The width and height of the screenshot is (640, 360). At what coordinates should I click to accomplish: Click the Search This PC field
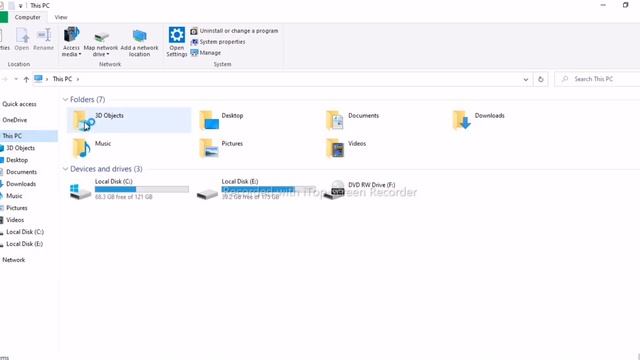point(598,79)
